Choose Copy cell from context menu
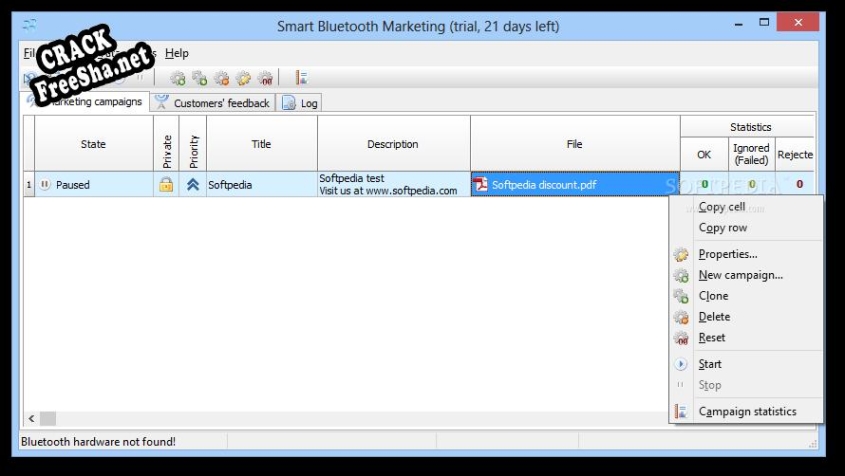 click(722, 207)
